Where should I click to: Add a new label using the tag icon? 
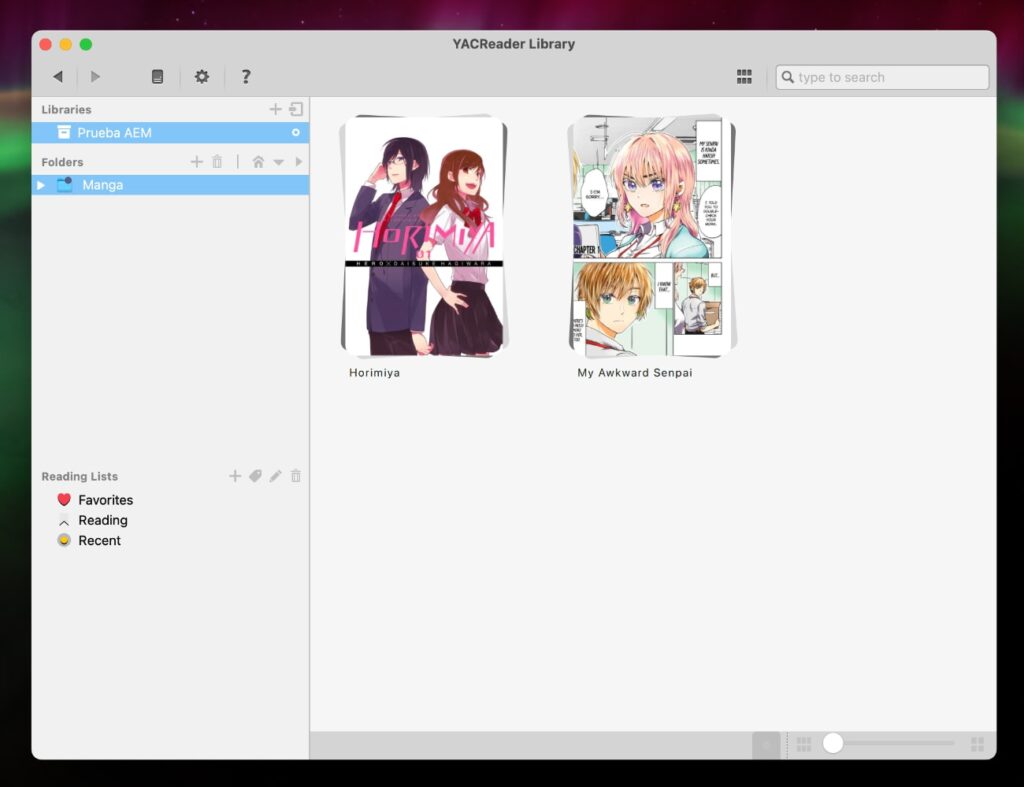255,476
